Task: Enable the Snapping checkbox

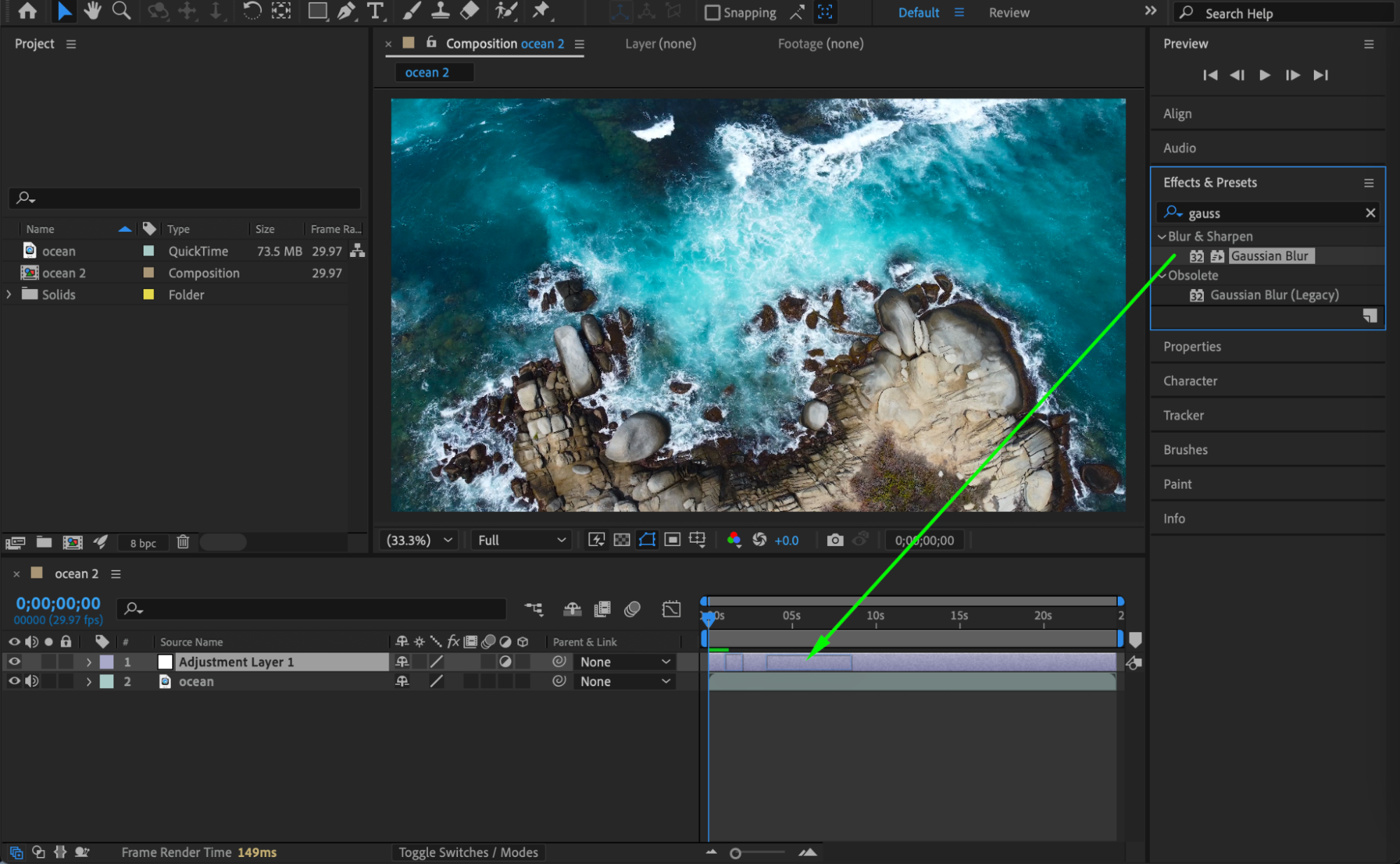Action: pyautogui.click(x=712, y=13)
